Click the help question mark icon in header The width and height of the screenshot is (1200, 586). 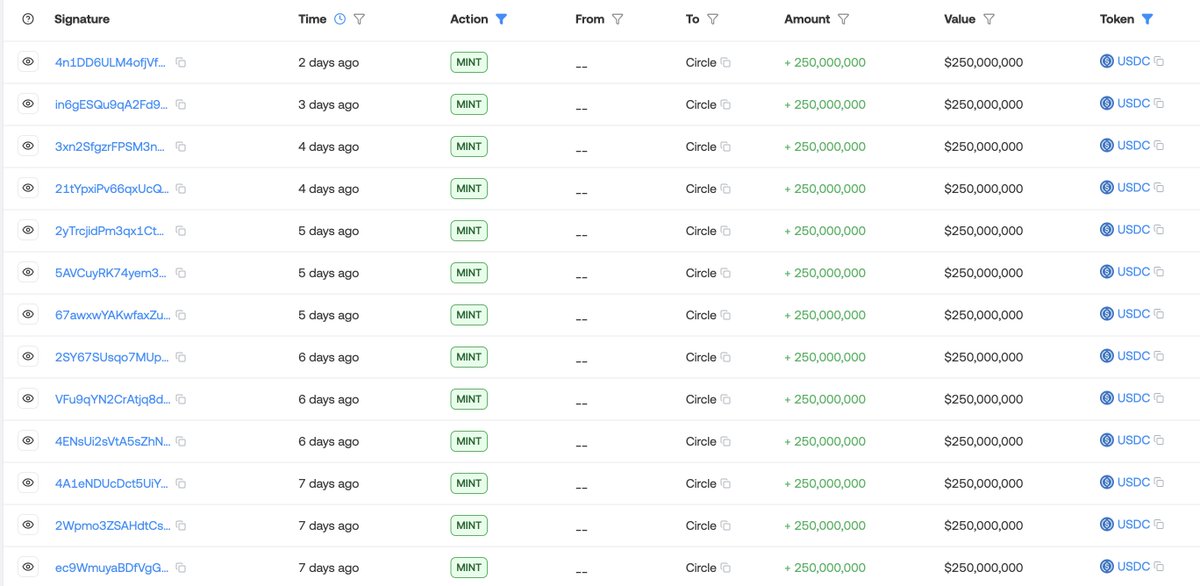click(27, 19)
